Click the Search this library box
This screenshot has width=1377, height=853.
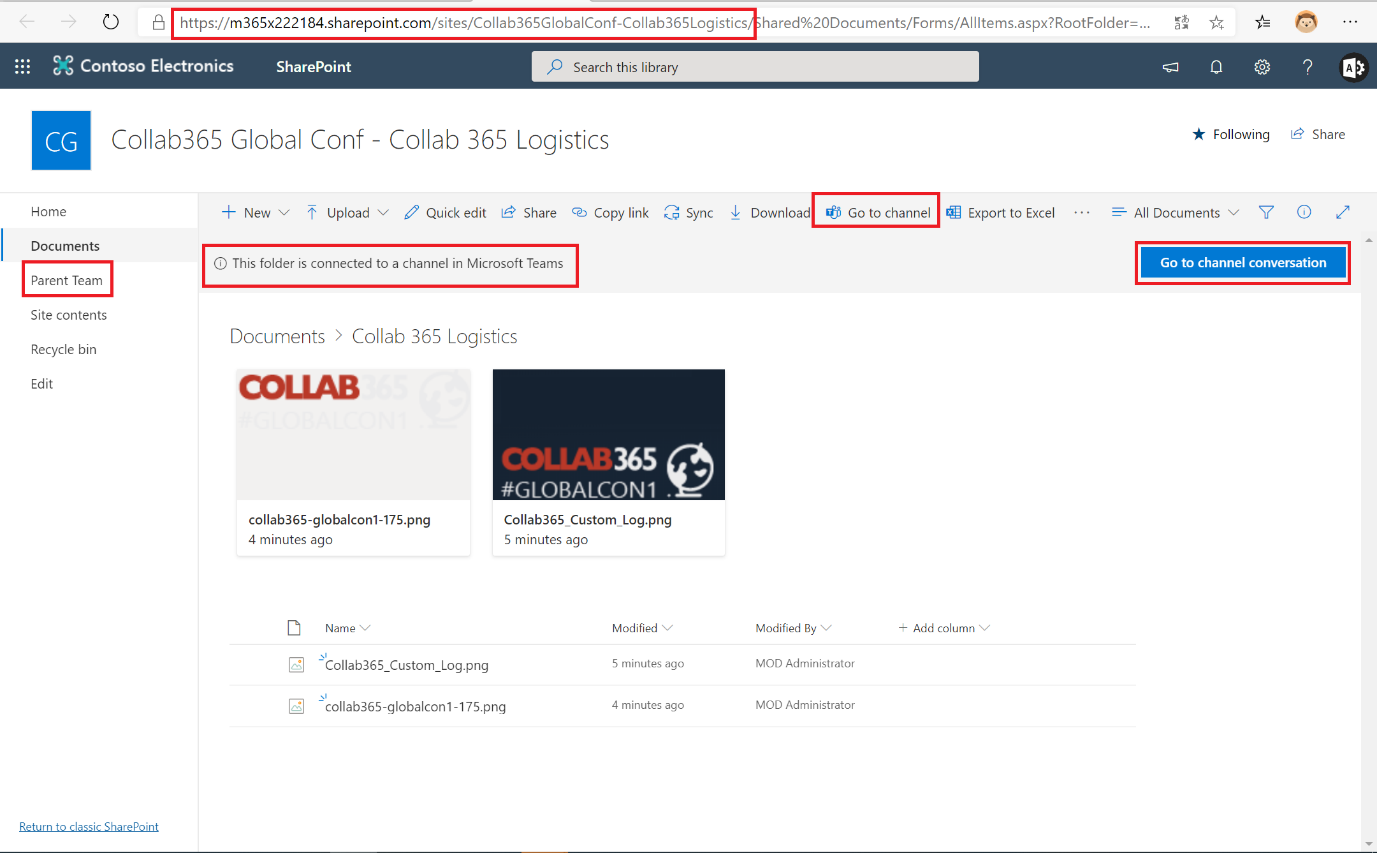(755, 67)
